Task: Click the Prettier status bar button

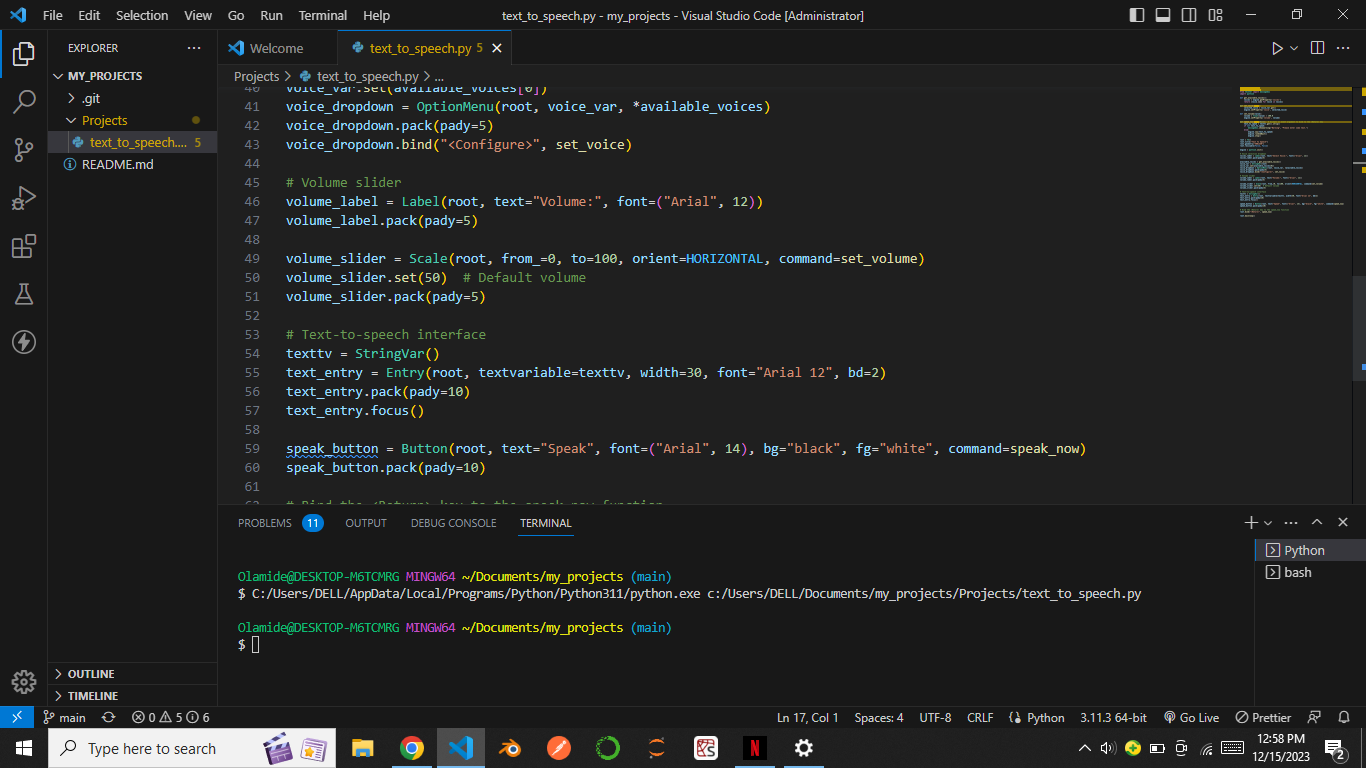Action: [1263, 718]
